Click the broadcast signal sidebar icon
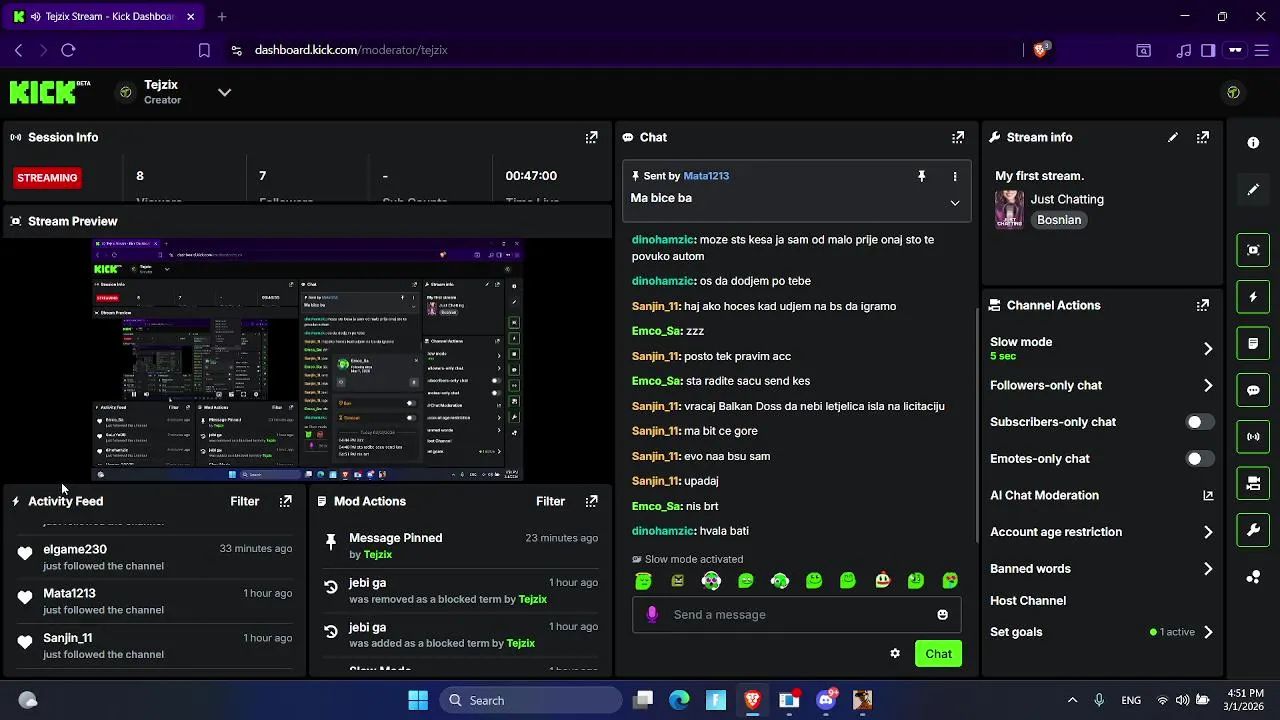 point(1253,437)
